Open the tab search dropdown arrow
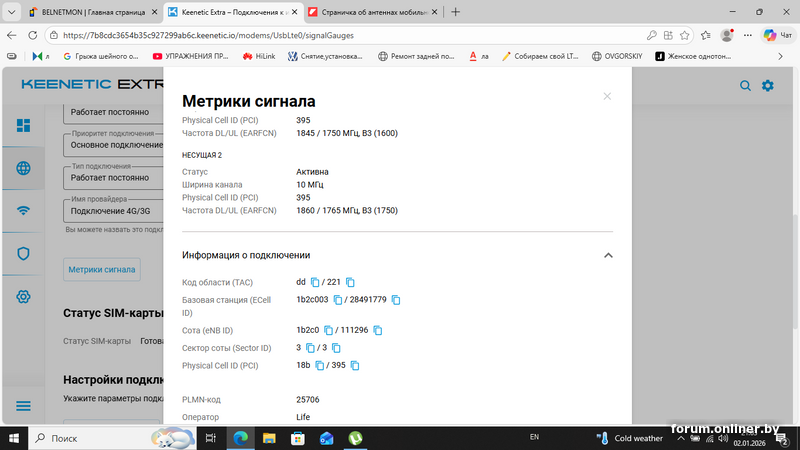Viewport: 800px width, 450px height. point(11,12)
